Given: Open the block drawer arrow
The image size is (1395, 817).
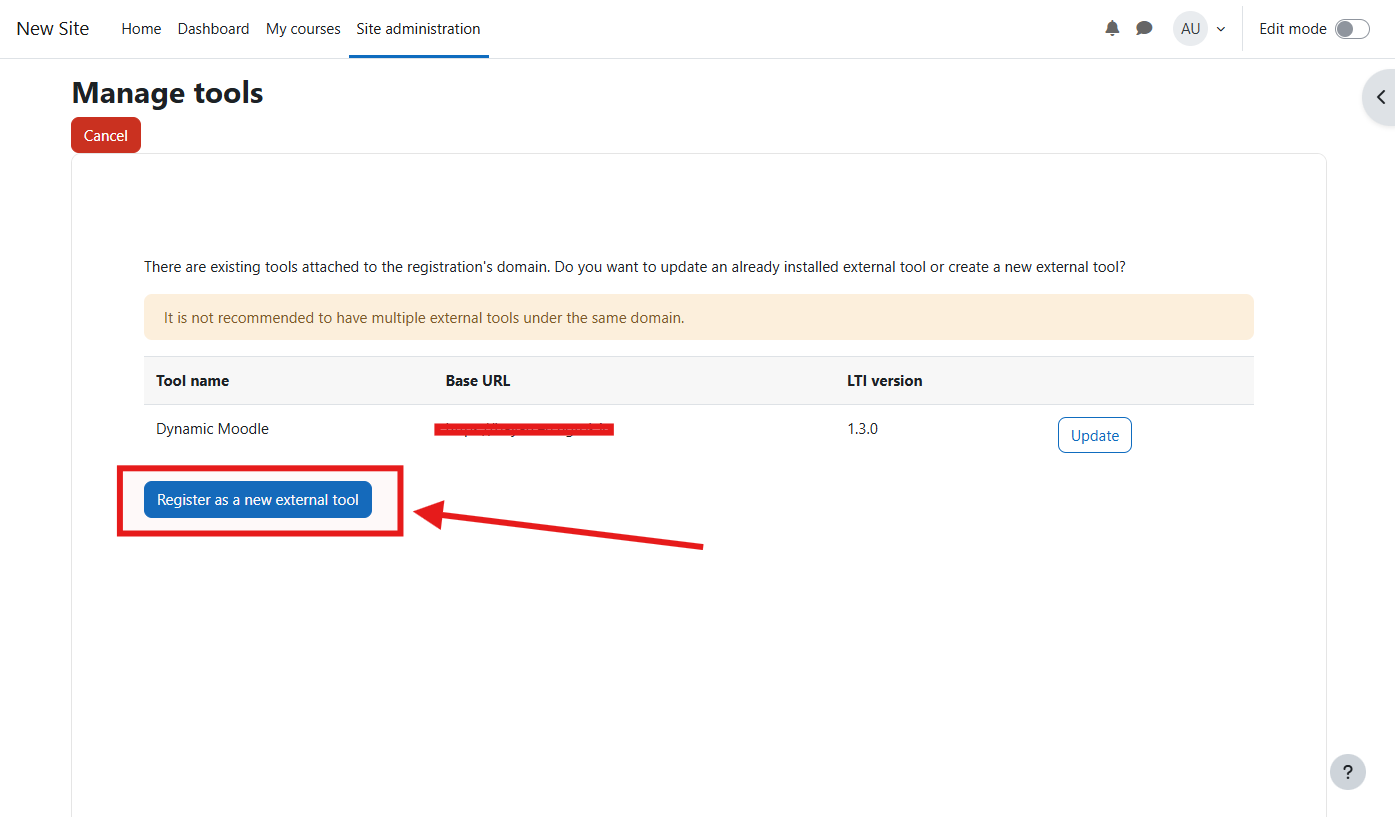Looking at the screenshot, I should pyautogui.click(x=1380, y=97).
